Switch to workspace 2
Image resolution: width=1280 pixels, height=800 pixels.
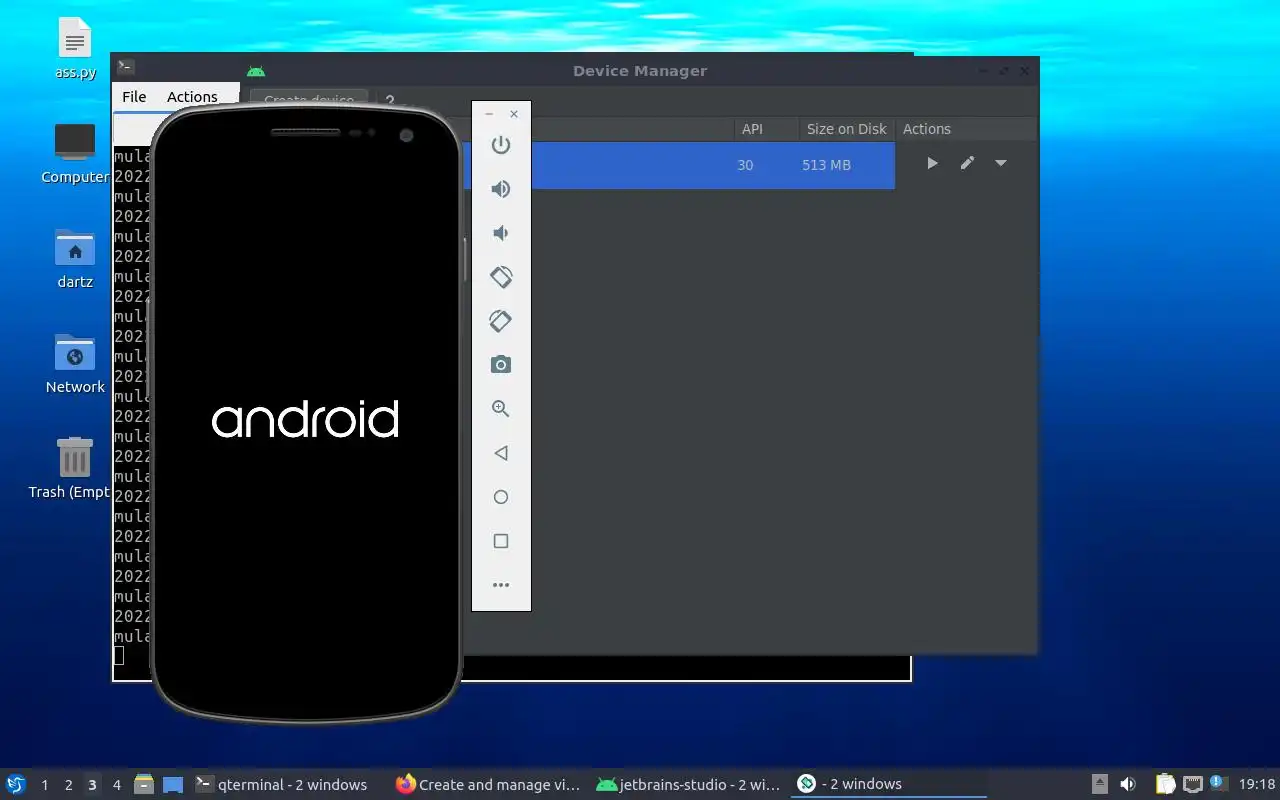68,785
